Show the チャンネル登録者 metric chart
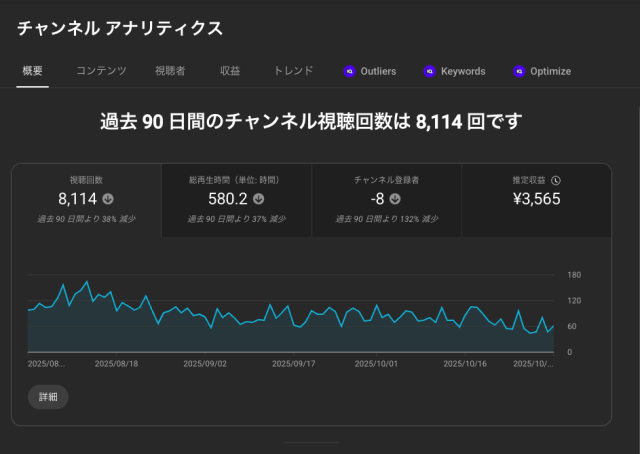640x454 pixels. 386,200
